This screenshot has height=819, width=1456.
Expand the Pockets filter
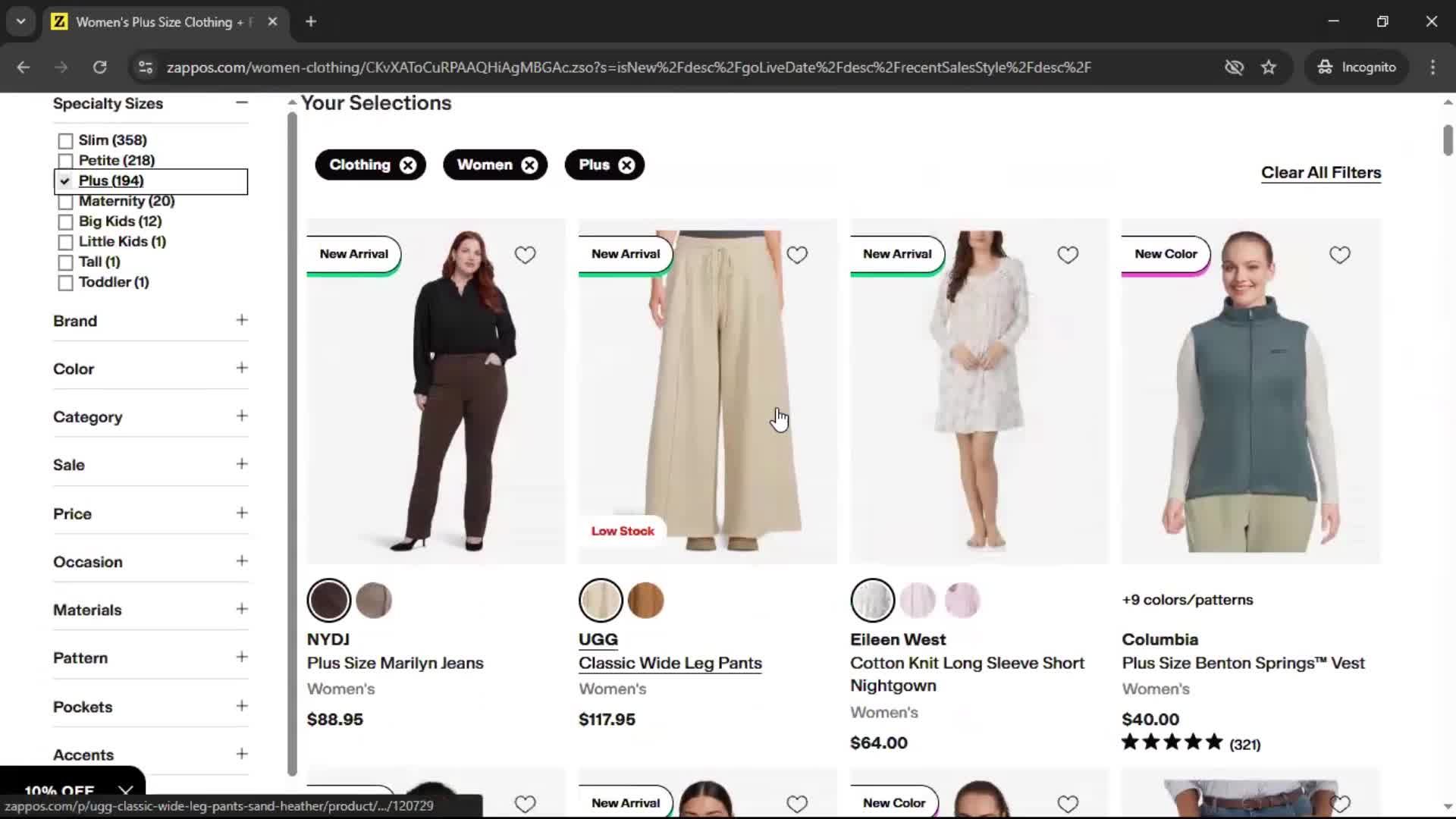pos(242,705)
